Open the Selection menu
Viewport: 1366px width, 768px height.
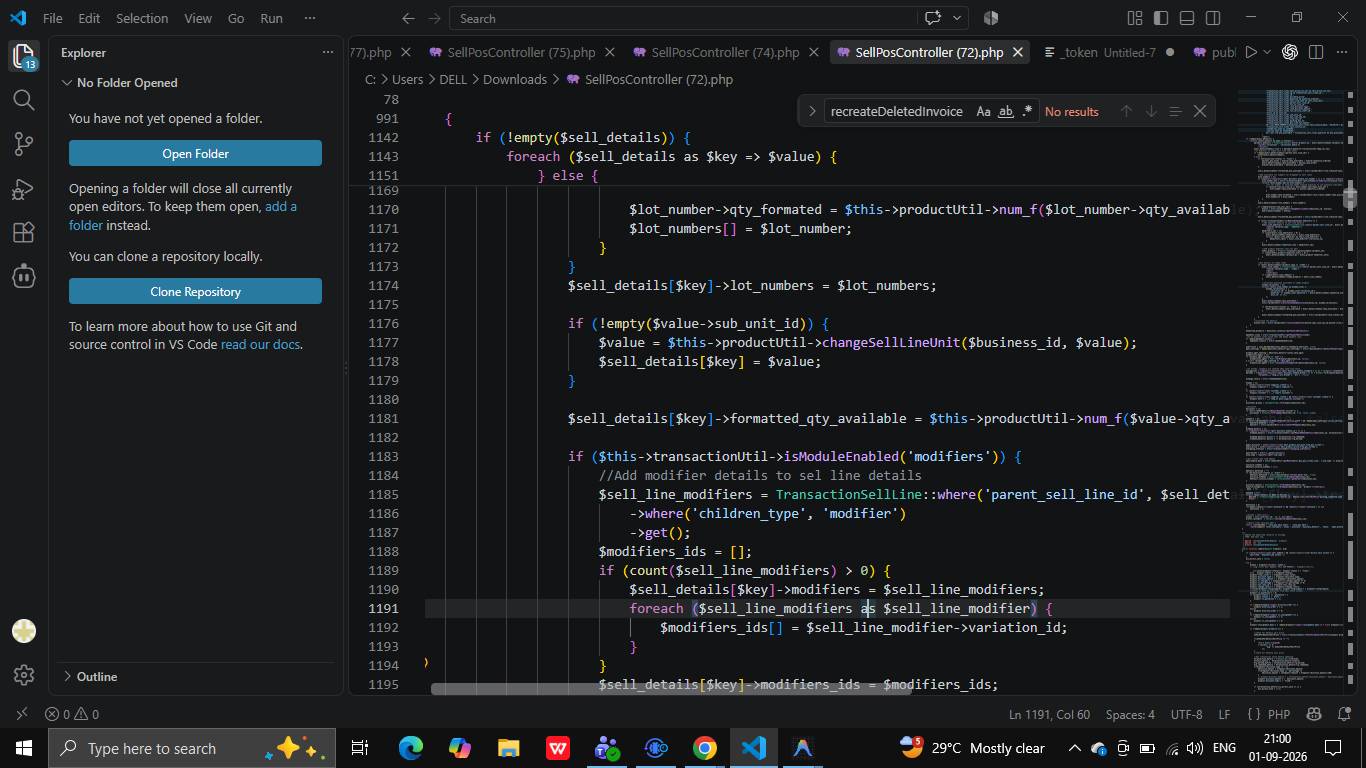point(142,18)
